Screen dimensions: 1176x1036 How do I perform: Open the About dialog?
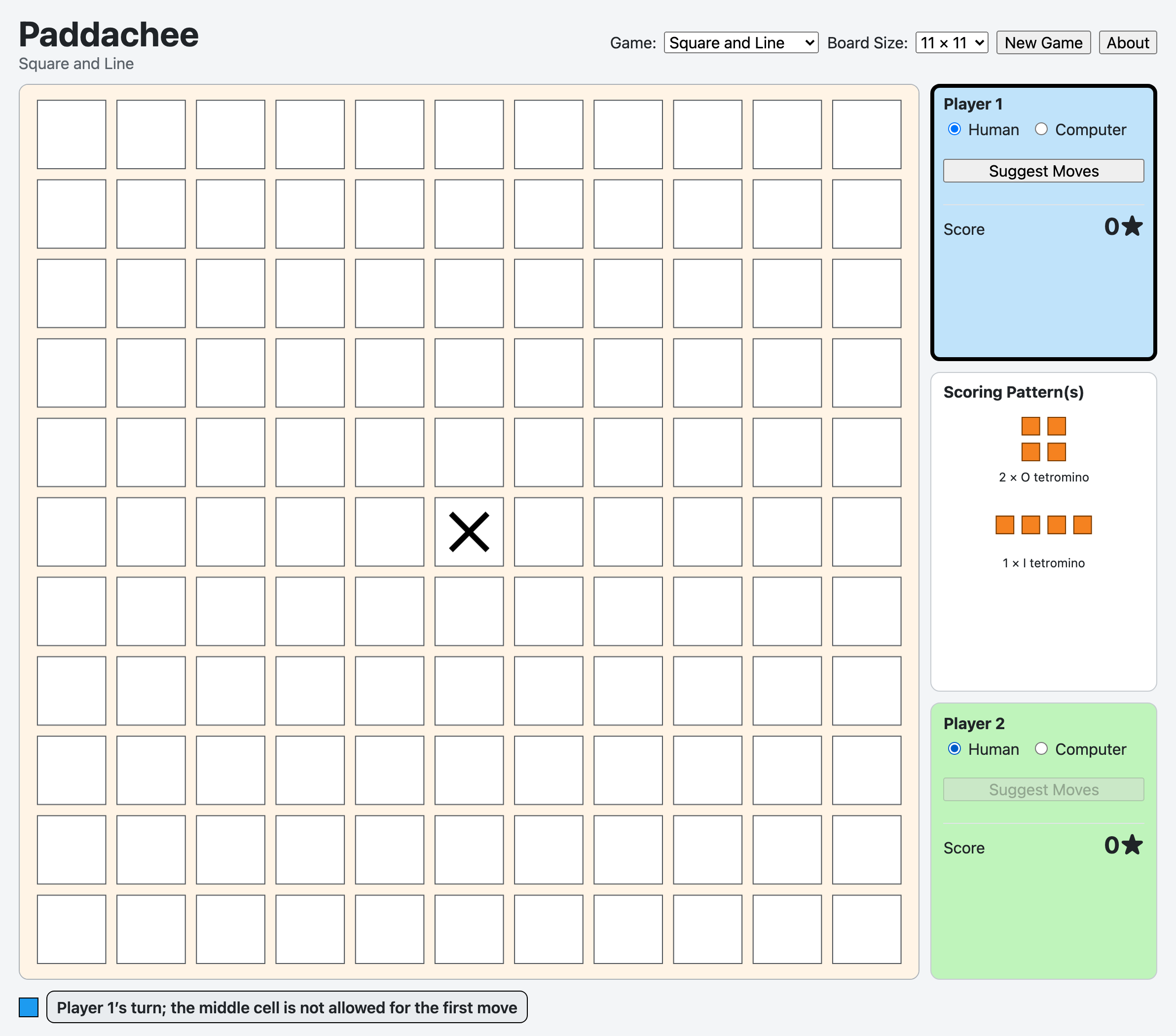(x=1128, y=42)
